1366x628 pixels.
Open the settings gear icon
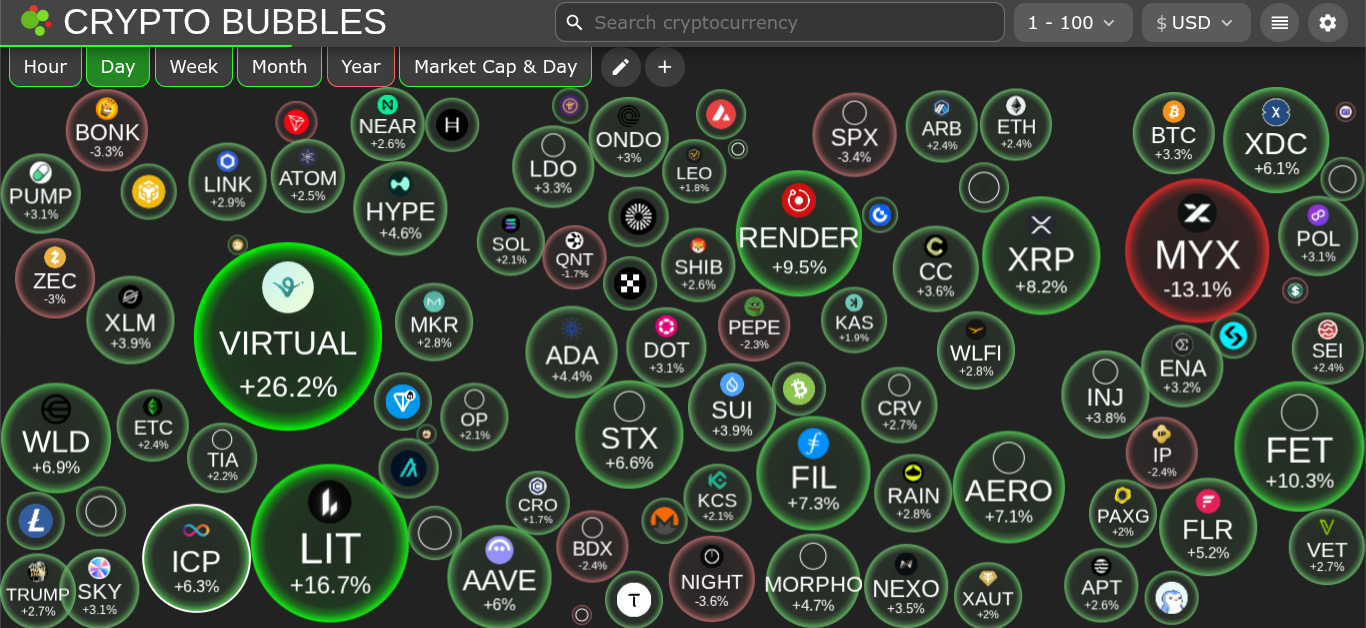click(x=1327, y=23)
